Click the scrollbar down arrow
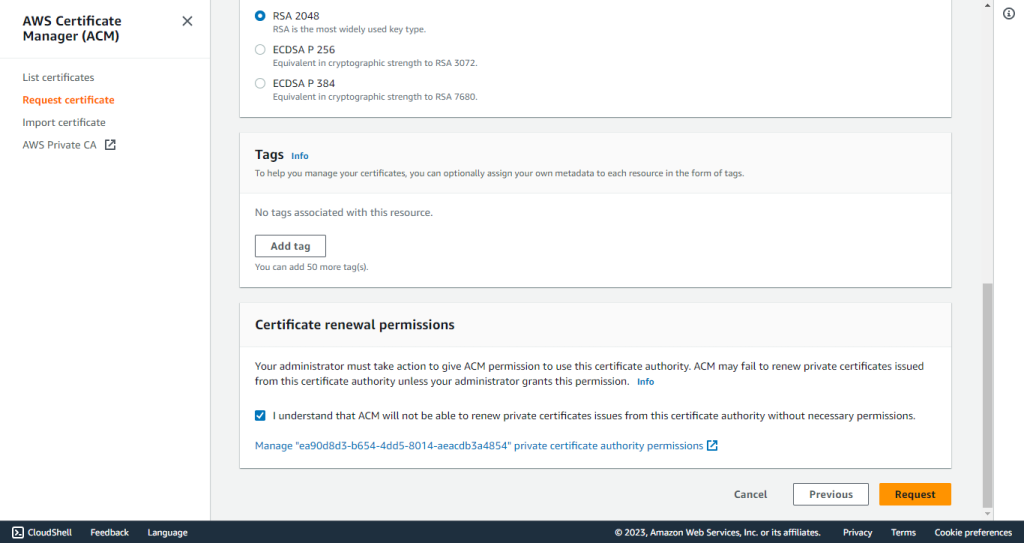The image size is (1024, 543). [x=987, y=514]
